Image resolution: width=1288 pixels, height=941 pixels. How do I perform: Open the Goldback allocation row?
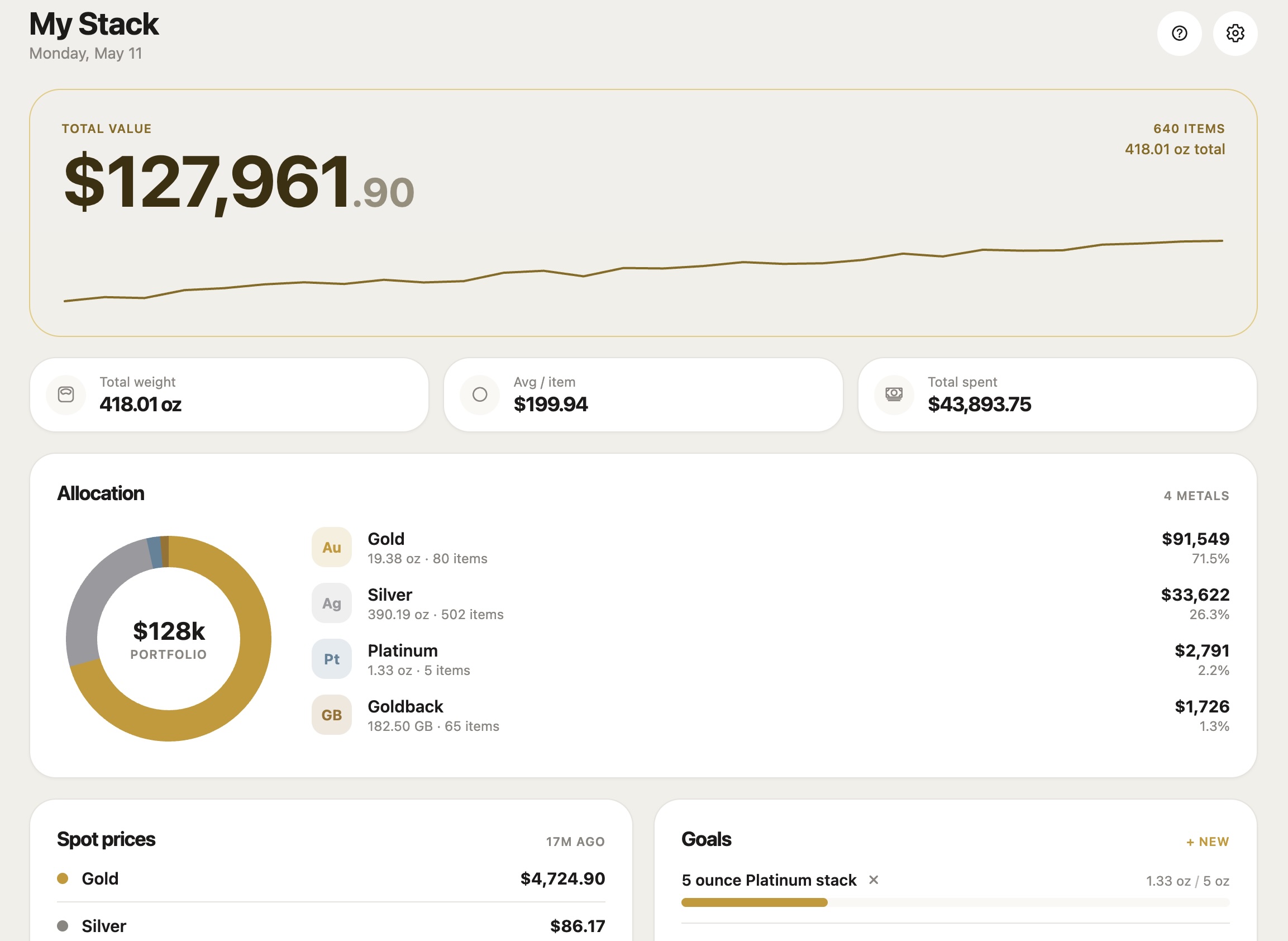[x=770, y=714]
